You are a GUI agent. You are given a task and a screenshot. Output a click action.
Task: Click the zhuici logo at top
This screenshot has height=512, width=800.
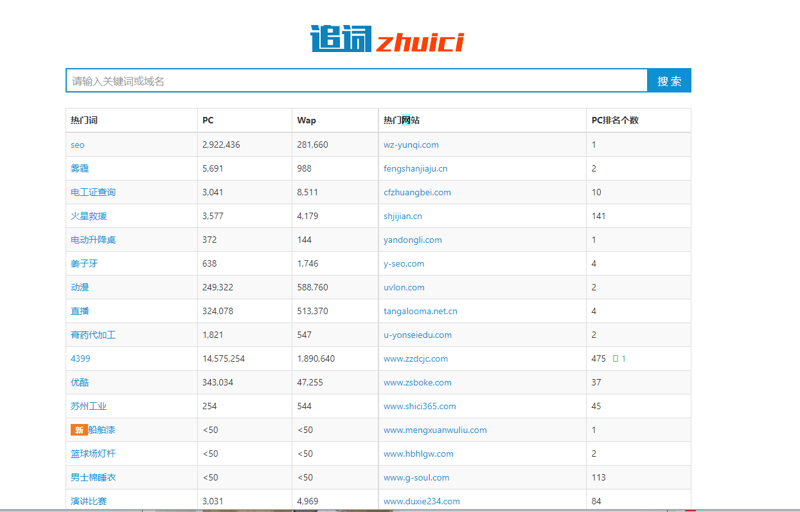[x=386, y=40]
